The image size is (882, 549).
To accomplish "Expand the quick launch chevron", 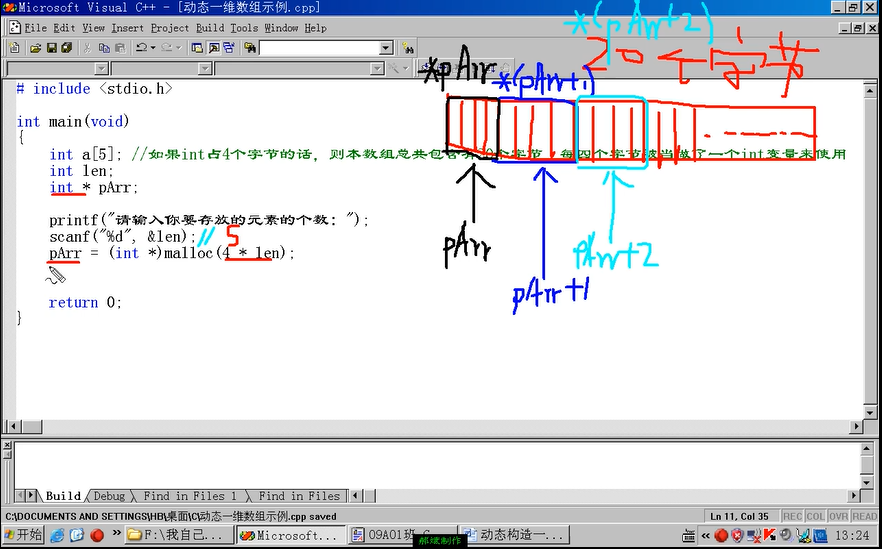I will 116,533.
